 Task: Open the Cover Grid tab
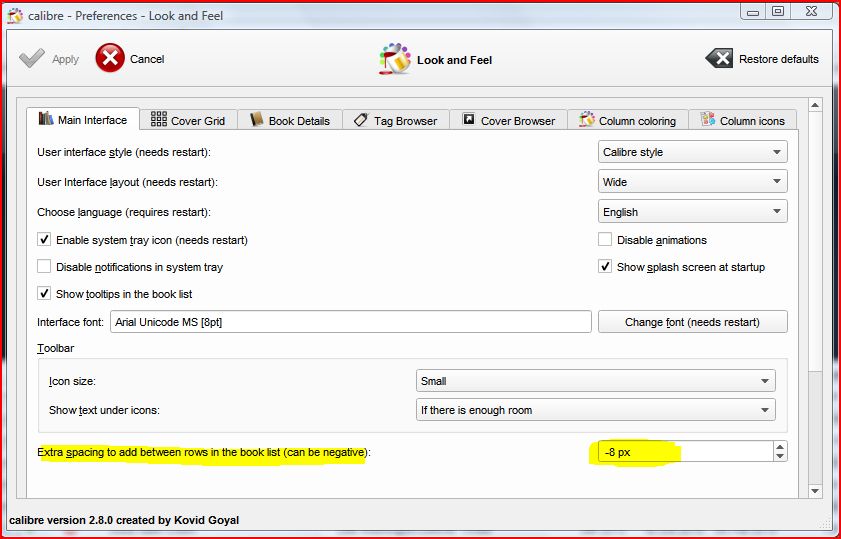tap(188, 120)
